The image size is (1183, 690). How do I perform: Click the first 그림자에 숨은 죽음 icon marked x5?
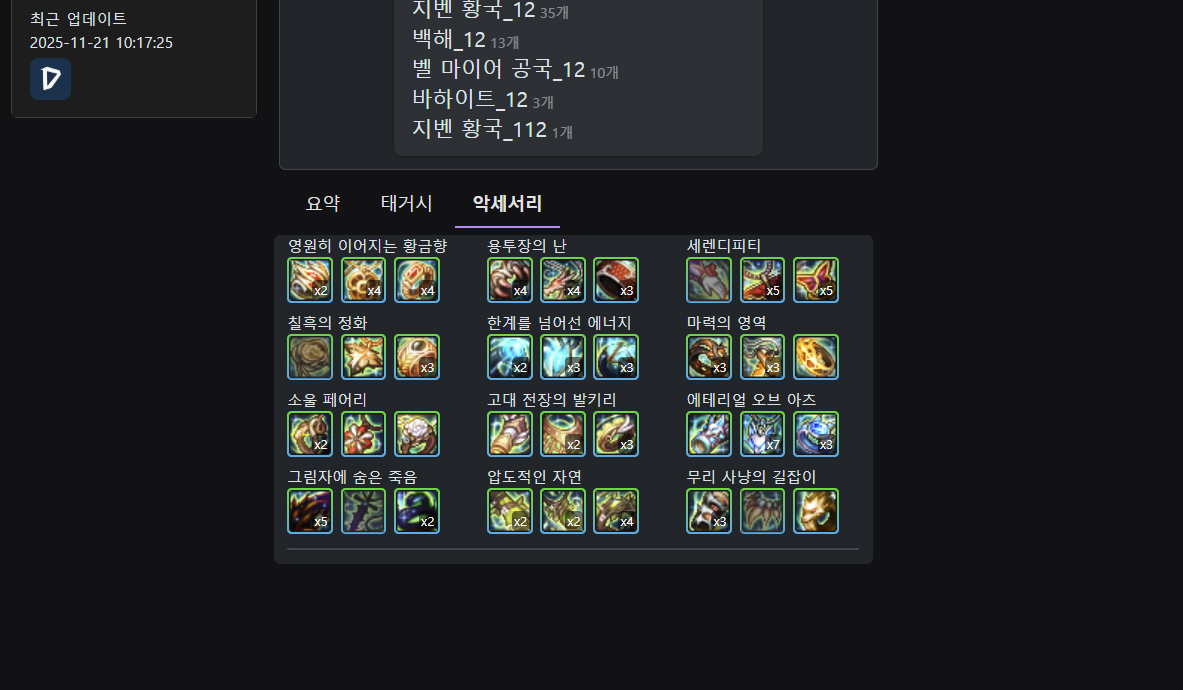coord(310,511)
